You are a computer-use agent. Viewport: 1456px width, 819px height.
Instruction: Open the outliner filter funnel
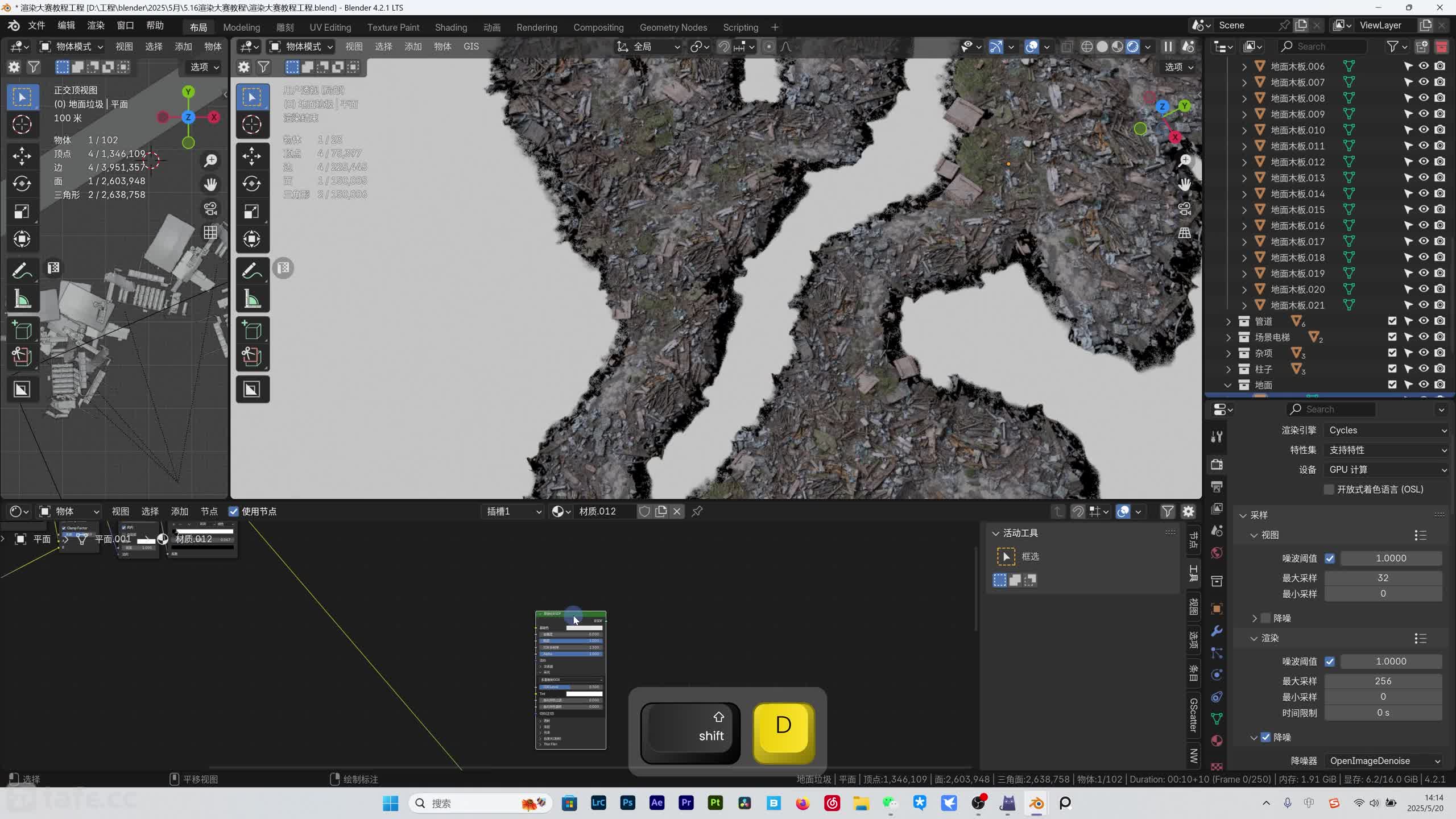coord(1392,47)
